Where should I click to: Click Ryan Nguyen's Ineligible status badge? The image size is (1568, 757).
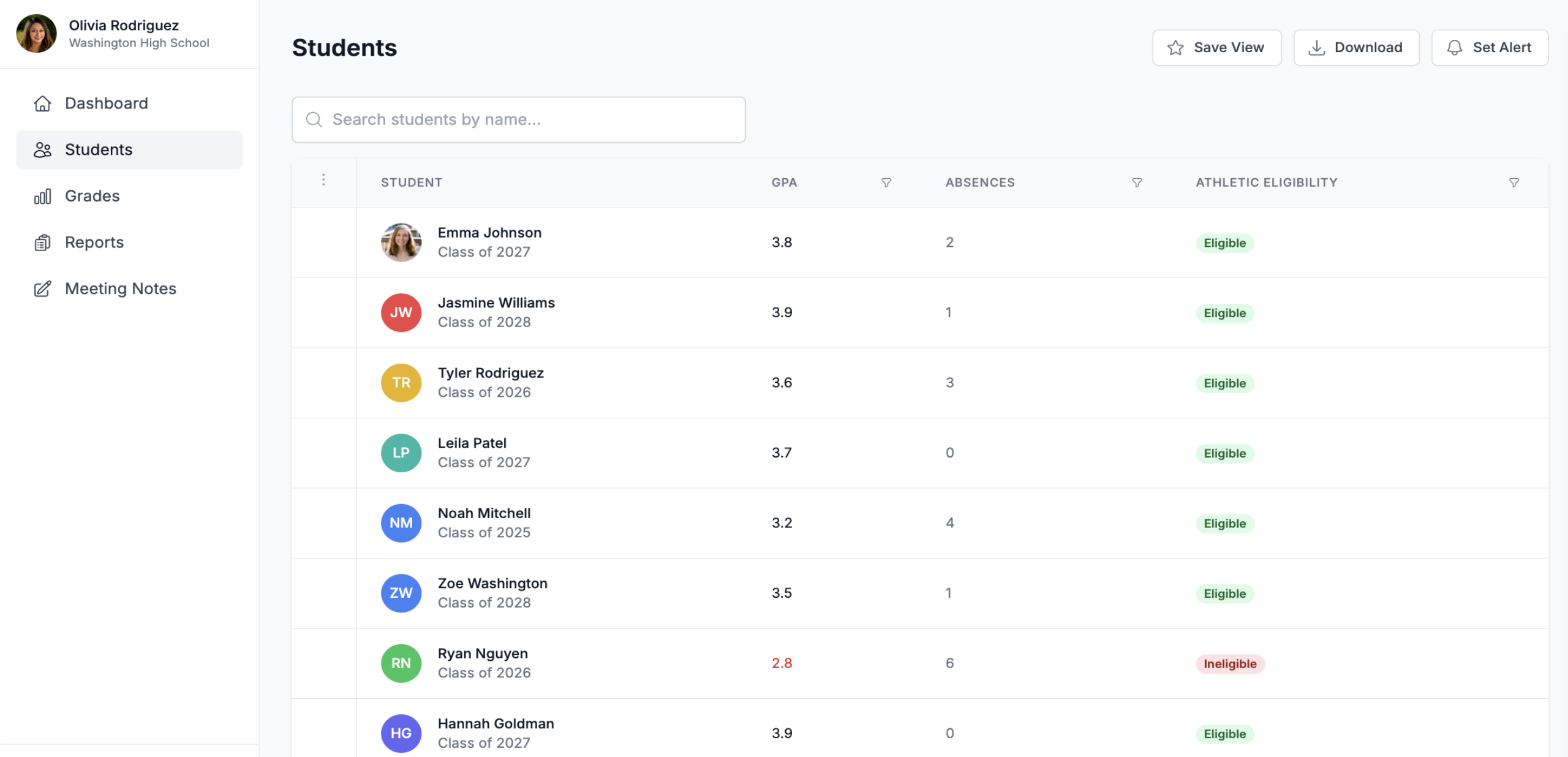(1229, 664)
